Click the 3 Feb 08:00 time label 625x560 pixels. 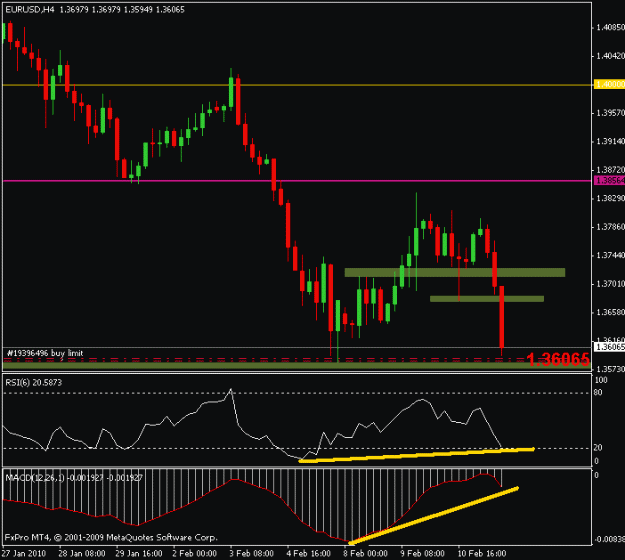(252, 554)
